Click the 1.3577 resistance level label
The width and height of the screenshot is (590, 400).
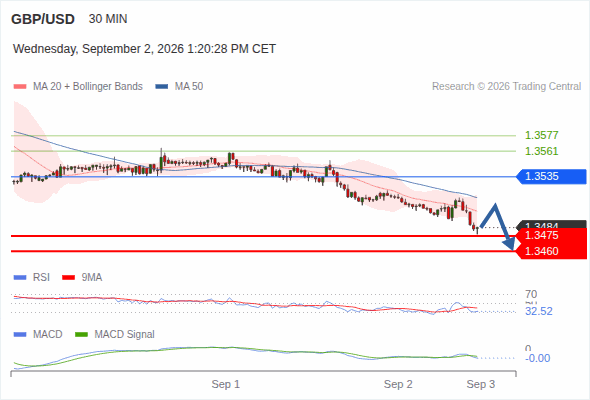tap(541, 135)
